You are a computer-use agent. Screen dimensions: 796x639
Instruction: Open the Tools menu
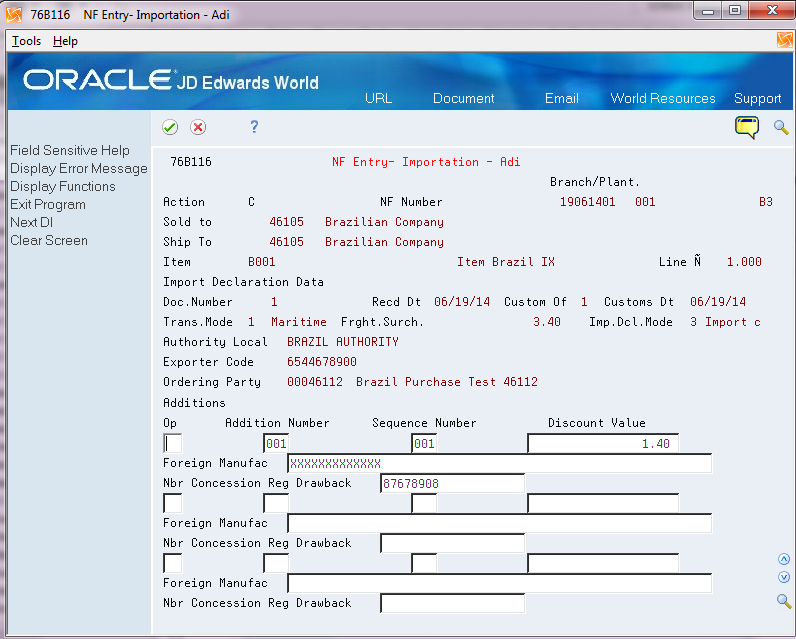coord(26,41)
